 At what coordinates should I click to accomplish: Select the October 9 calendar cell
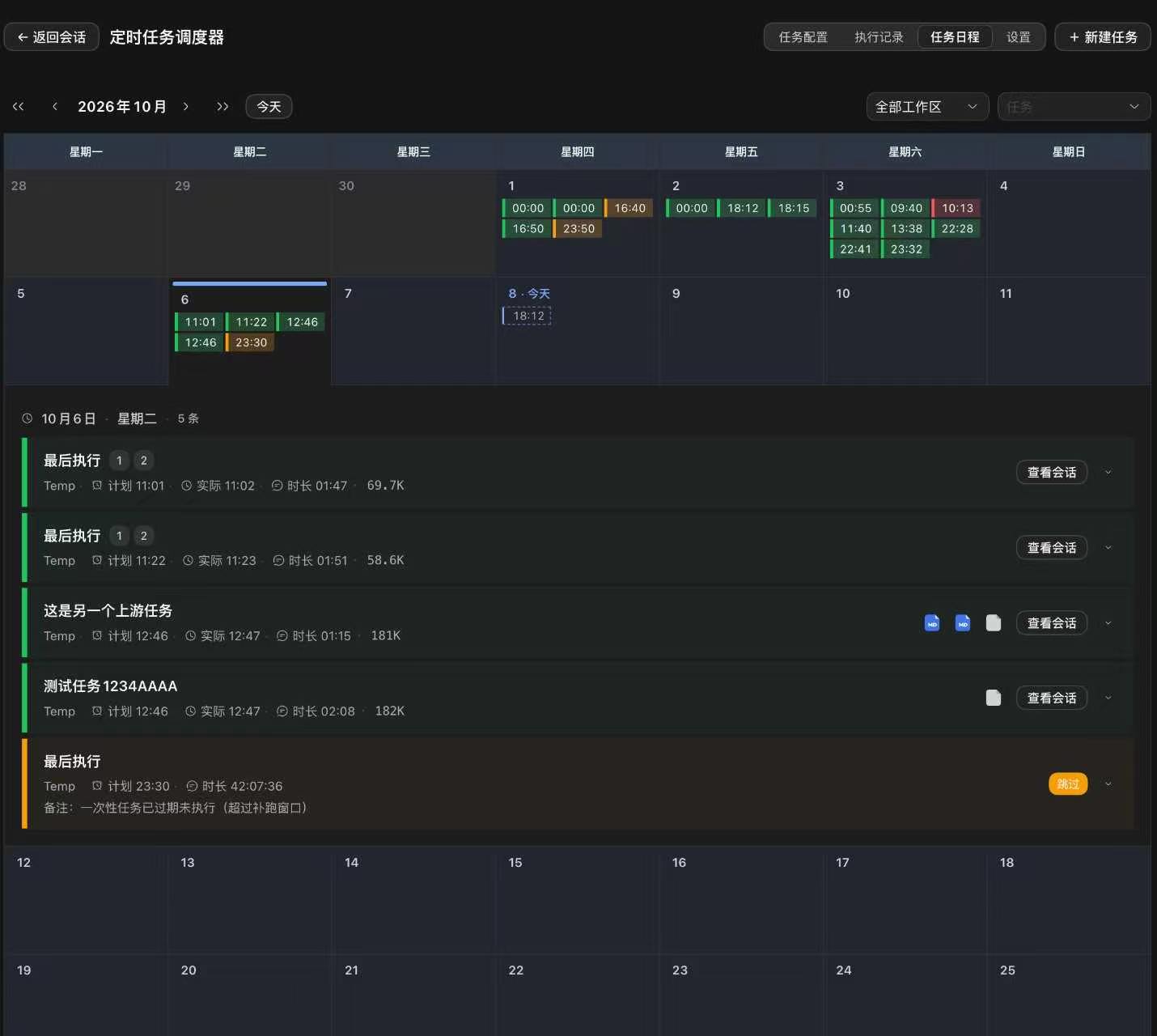[741, 331]
